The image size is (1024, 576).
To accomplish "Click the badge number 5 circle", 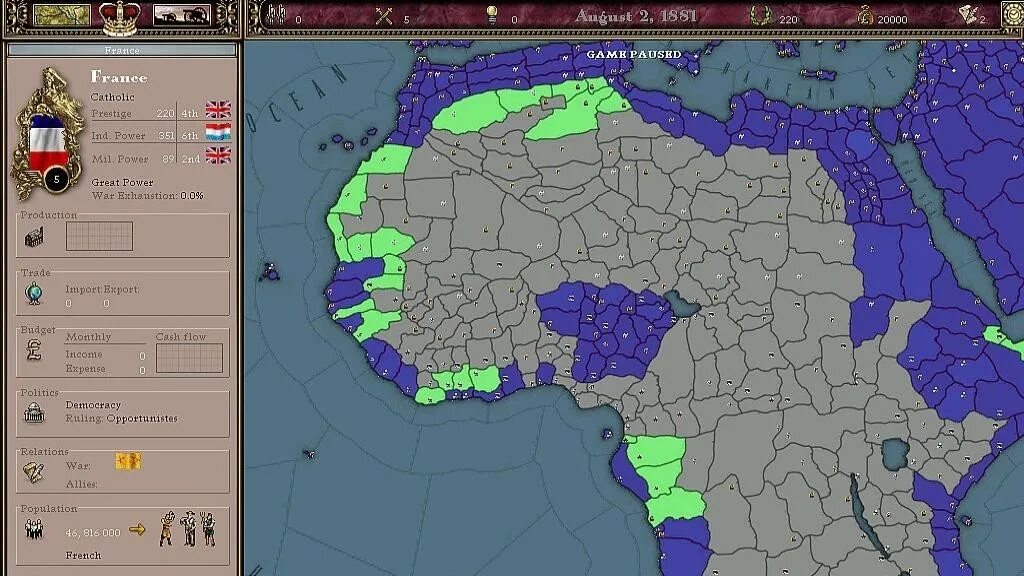I will [x=57, y=180].
